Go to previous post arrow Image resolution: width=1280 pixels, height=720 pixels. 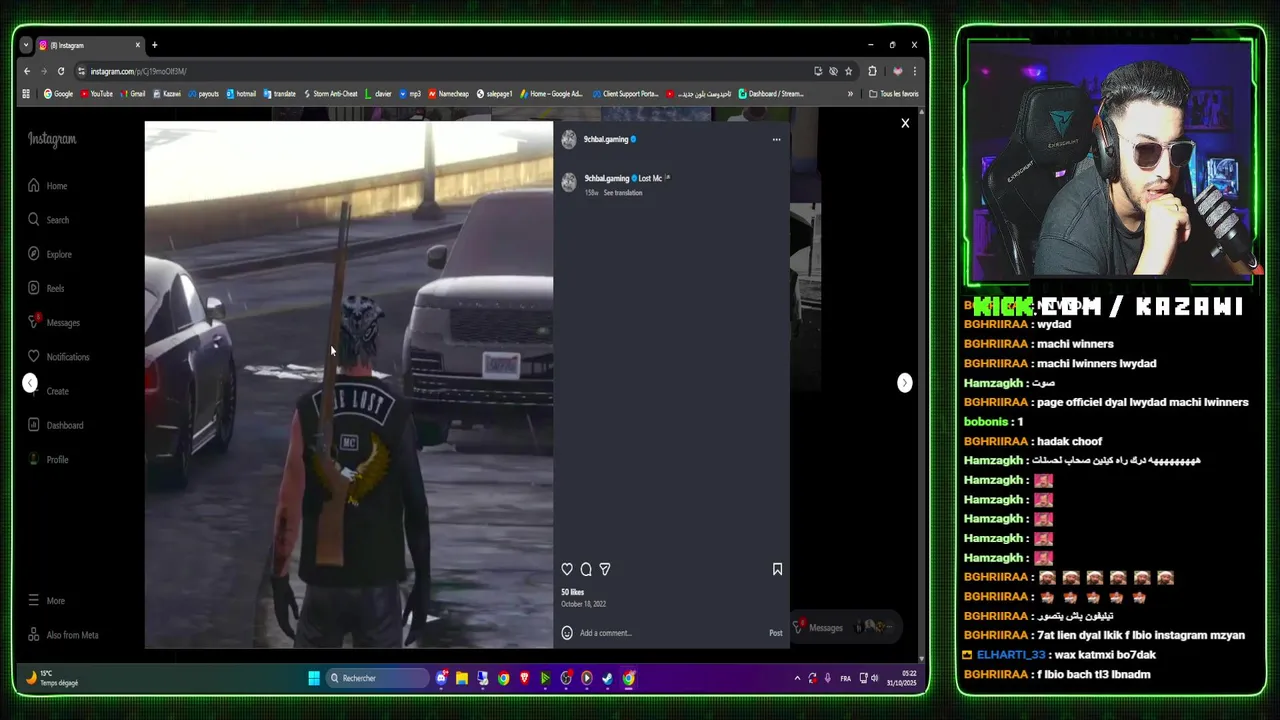coord(30,383)
